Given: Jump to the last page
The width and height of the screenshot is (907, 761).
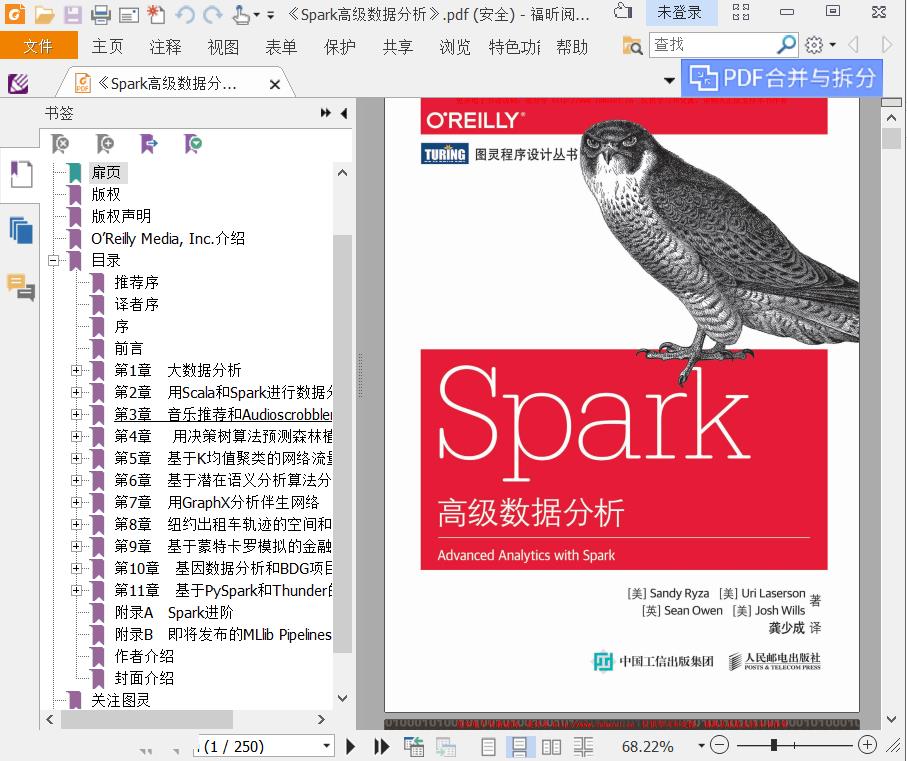Looking at the screenshot, I should coord(381,747).
